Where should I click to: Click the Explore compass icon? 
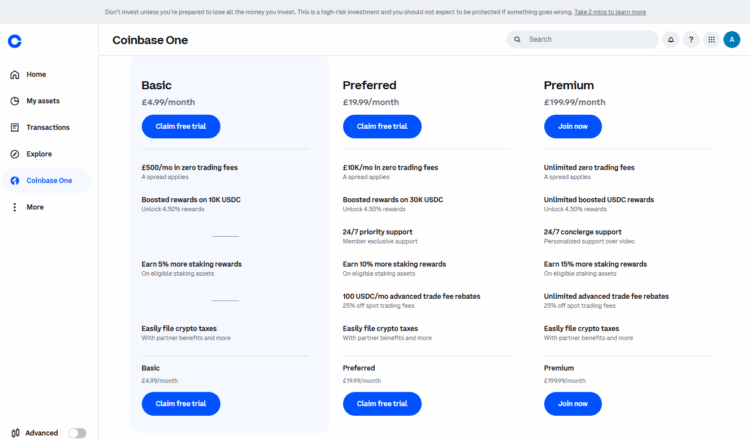click(x=14, y=154)
